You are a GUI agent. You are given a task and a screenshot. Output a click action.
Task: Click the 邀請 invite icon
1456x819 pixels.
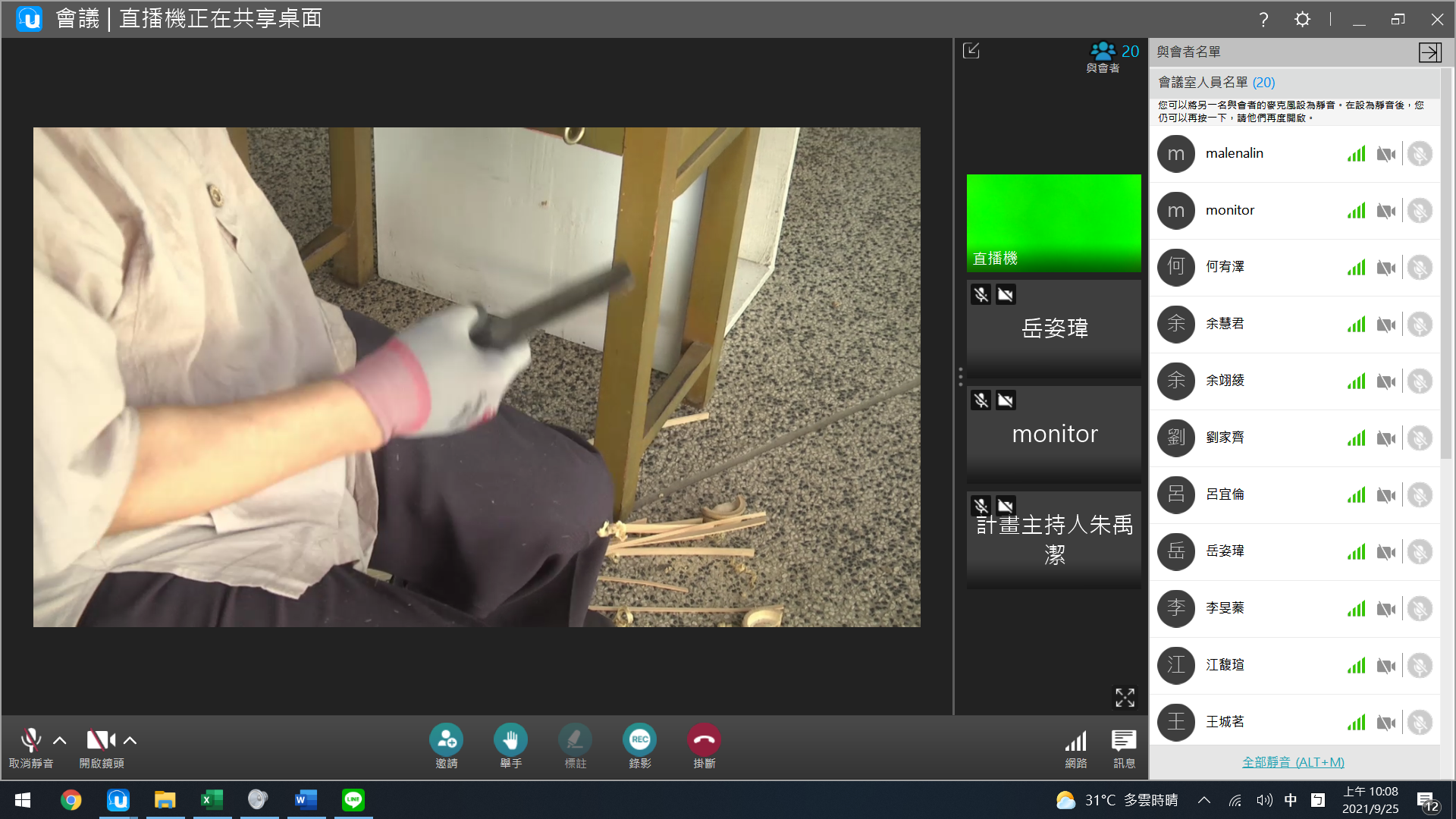446,739
